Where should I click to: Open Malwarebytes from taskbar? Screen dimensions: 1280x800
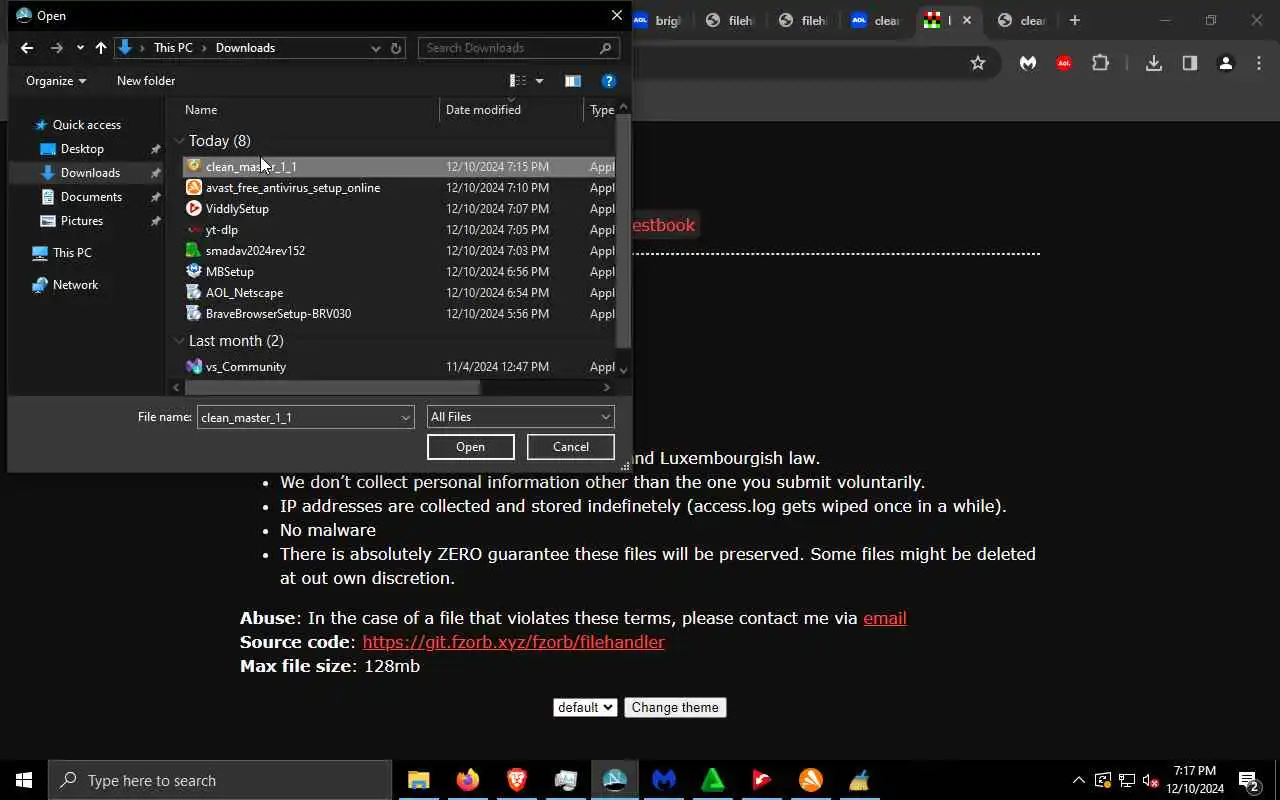pyautogui.click(x=664, y=780)
